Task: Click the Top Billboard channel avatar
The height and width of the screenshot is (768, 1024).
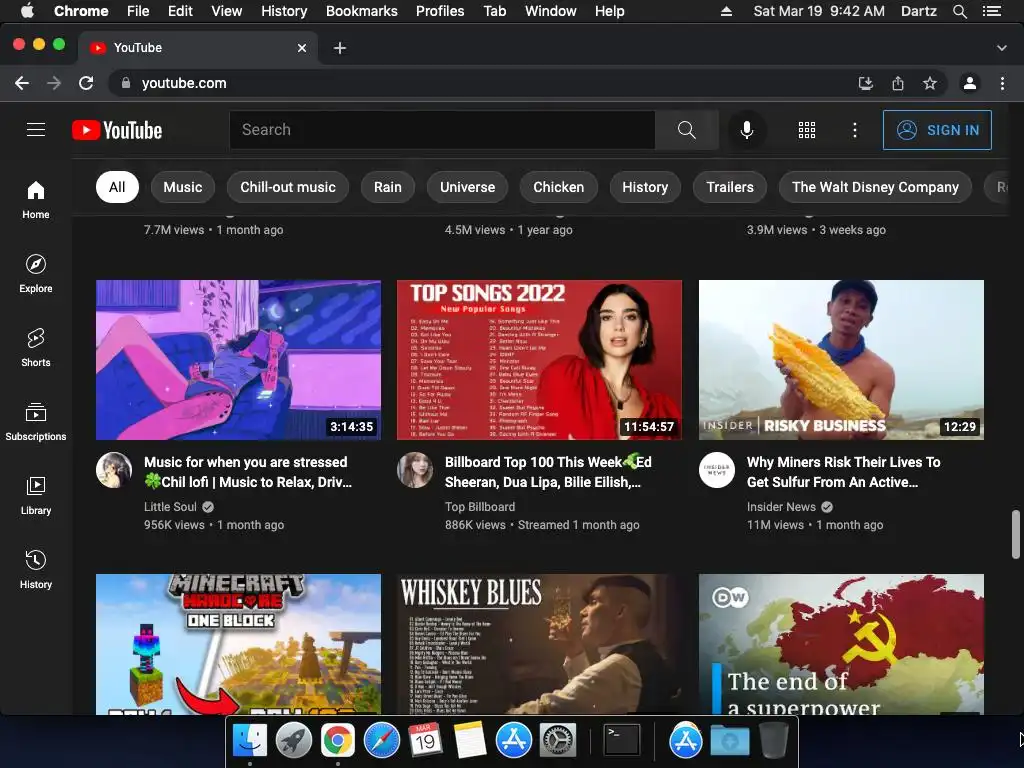Action: [415, 470]
